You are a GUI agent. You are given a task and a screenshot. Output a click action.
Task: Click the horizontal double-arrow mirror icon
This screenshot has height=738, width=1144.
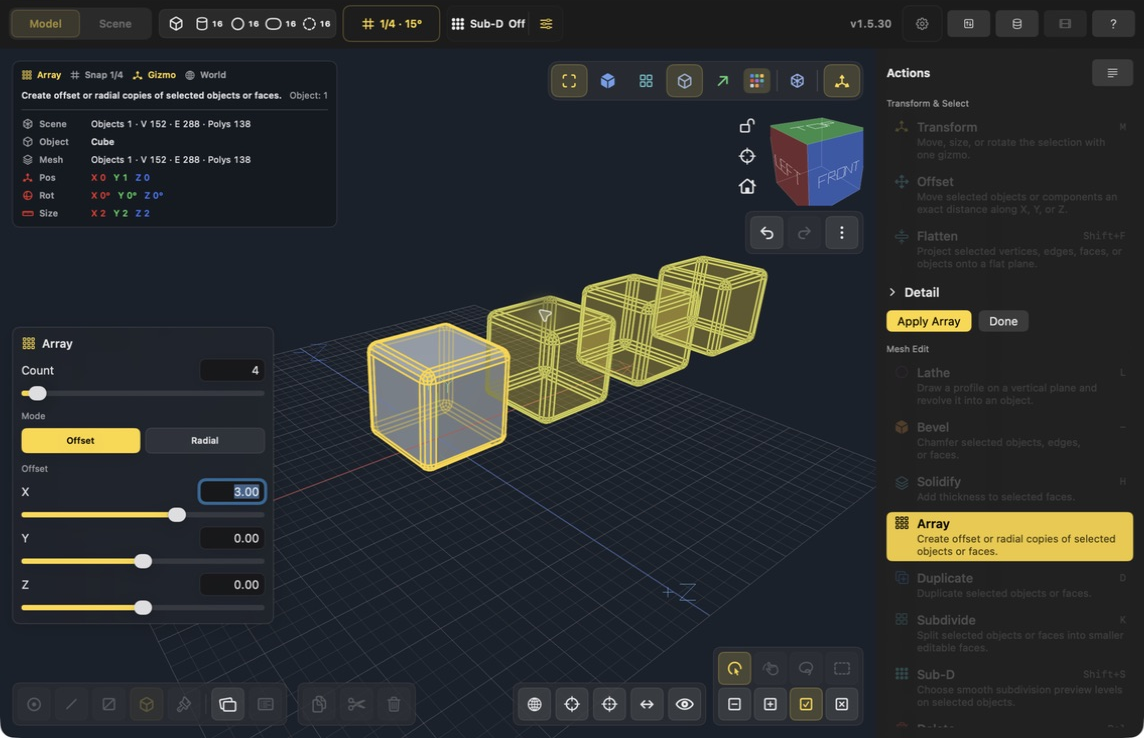coord(646,704)
